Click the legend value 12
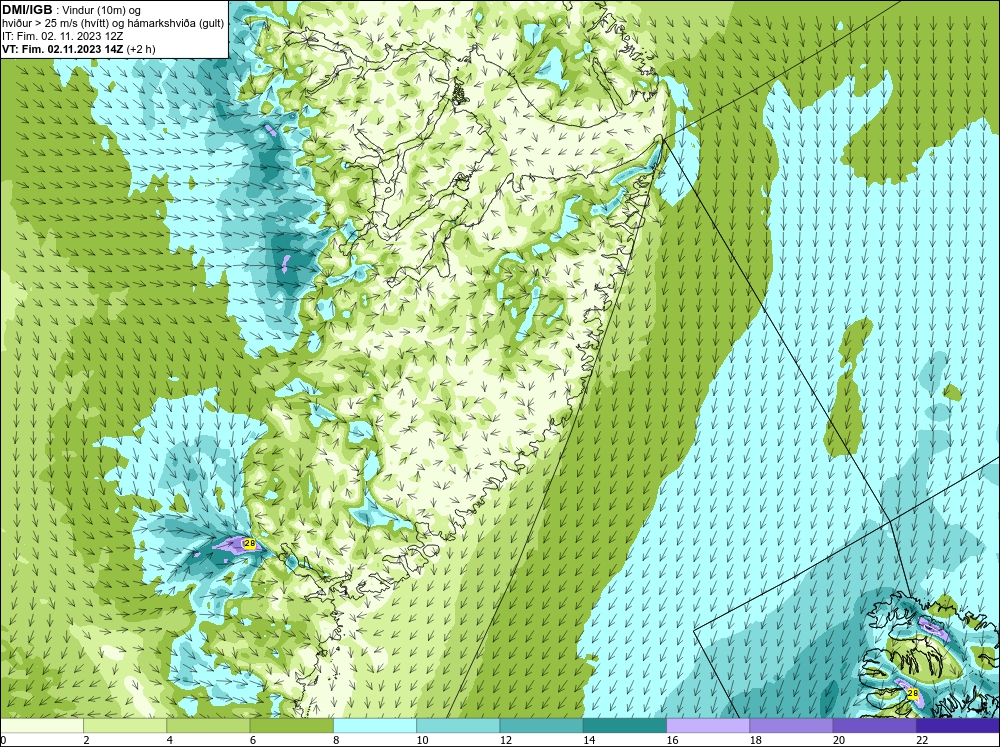 click(506, 740)
